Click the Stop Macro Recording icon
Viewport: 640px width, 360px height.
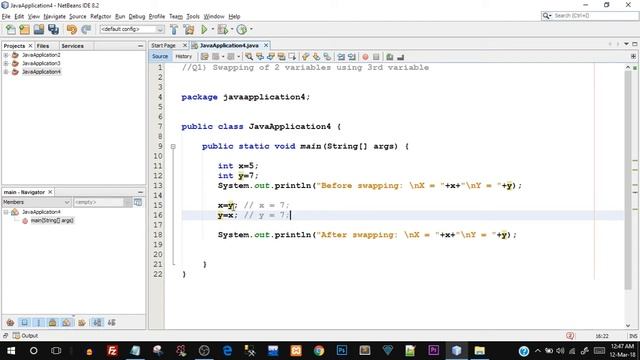pyautogui.click(x=376, y=57)
